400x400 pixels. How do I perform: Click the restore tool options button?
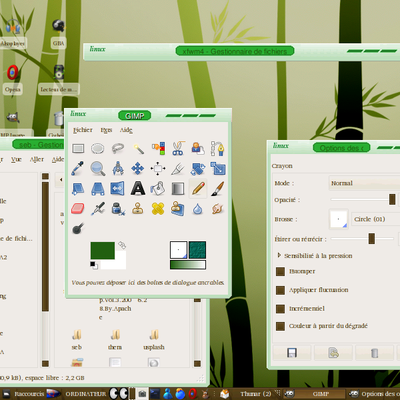pyautogui.click(x=333, y=353)
